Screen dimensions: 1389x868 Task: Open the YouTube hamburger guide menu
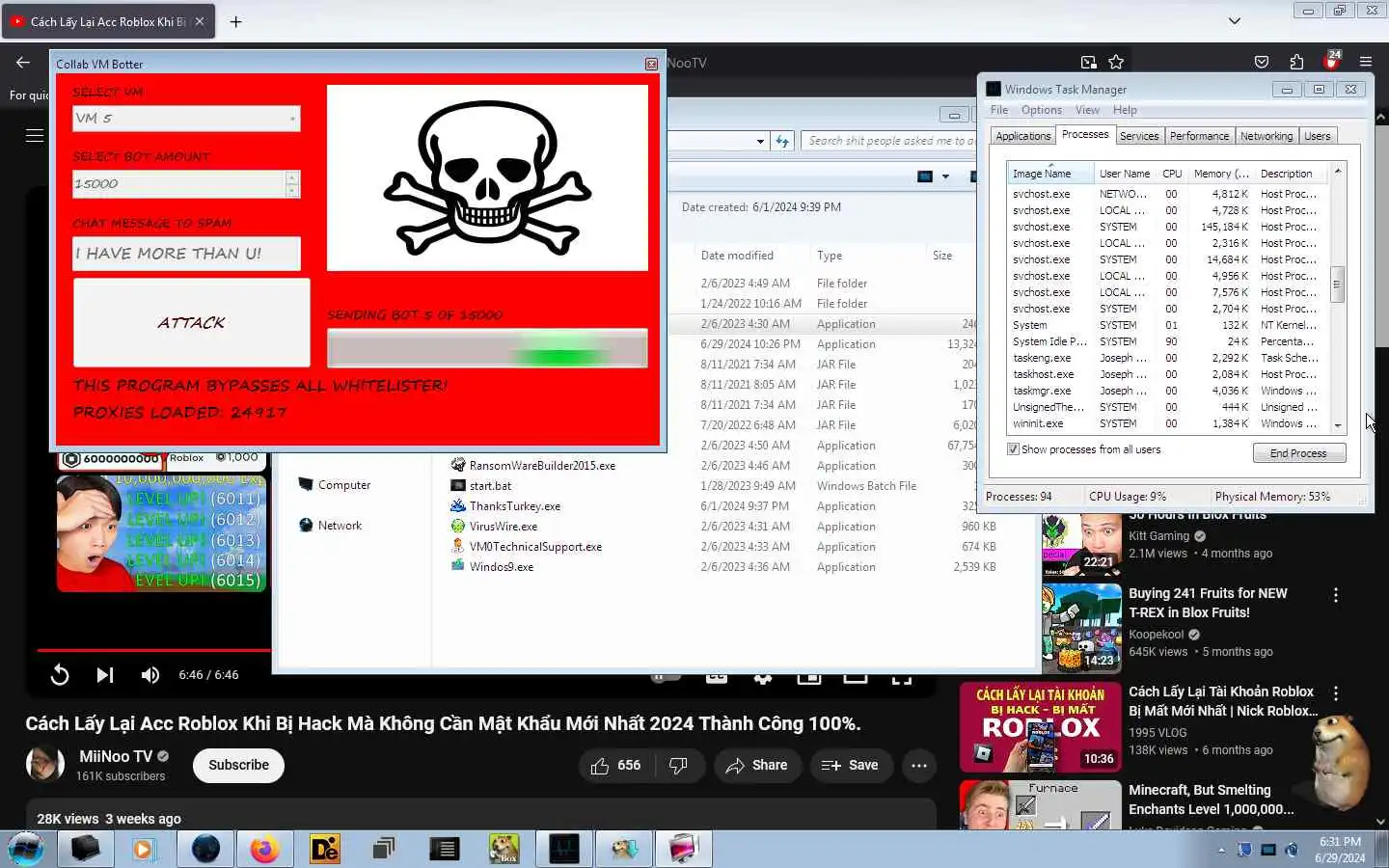[35, 136]
